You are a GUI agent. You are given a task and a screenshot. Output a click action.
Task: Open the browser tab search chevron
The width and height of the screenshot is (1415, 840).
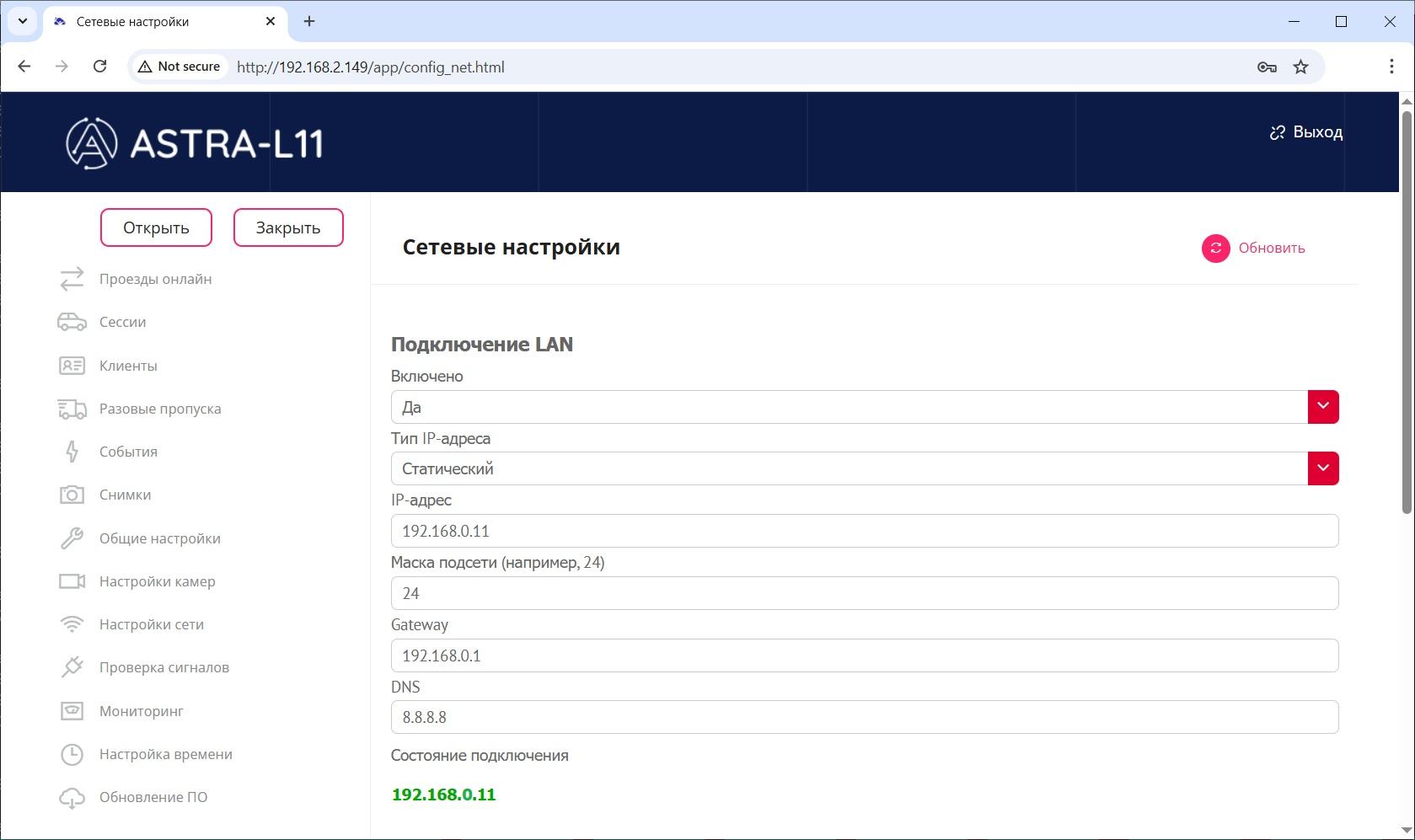click(x=23, y=21)
